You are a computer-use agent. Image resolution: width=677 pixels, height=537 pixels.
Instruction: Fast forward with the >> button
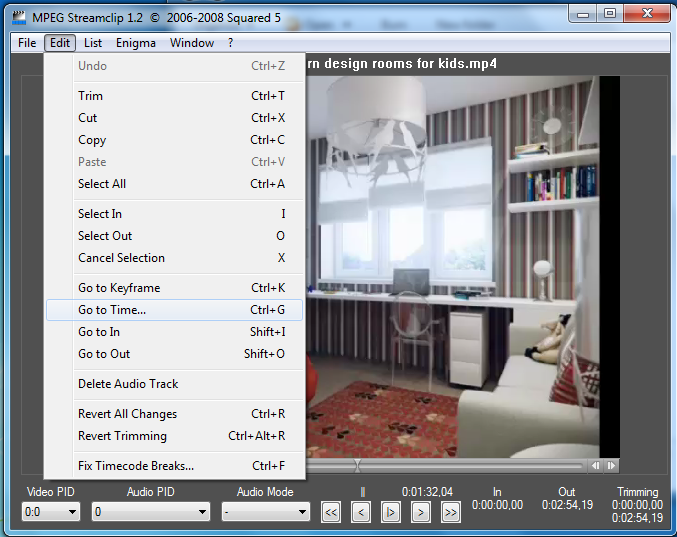tap(450, 512)
